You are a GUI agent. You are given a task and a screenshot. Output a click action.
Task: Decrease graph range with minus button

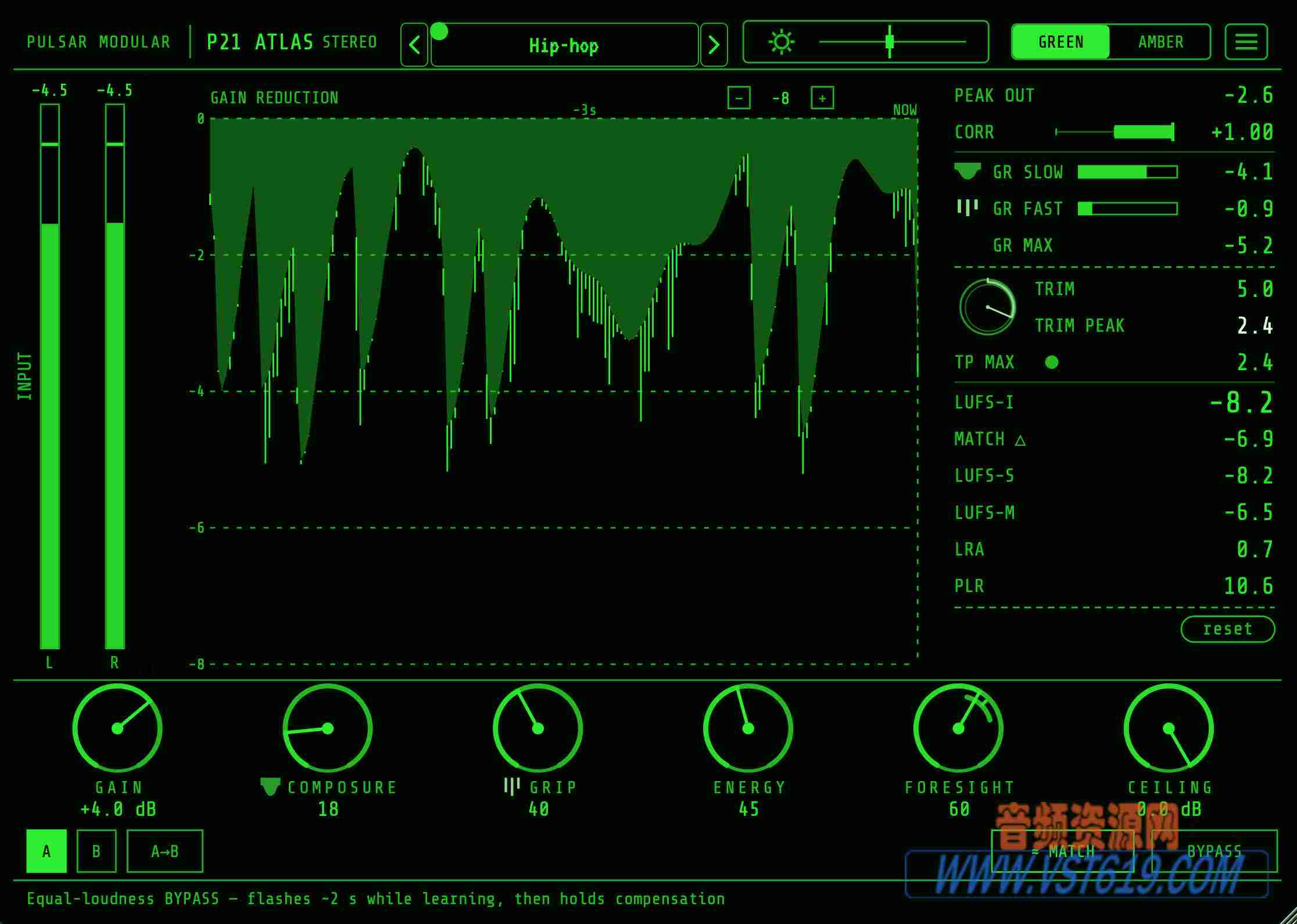point(739,98)
